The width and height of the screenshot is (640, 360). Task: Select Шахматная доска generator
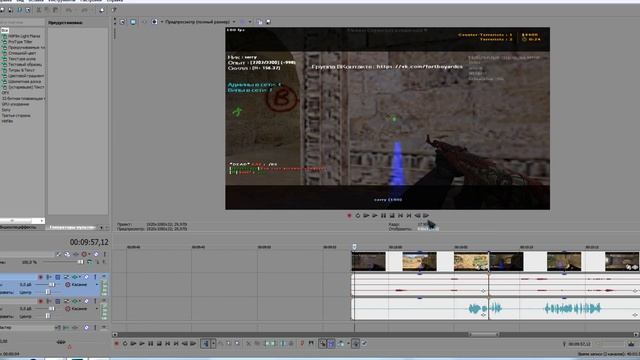pos(24,82)
